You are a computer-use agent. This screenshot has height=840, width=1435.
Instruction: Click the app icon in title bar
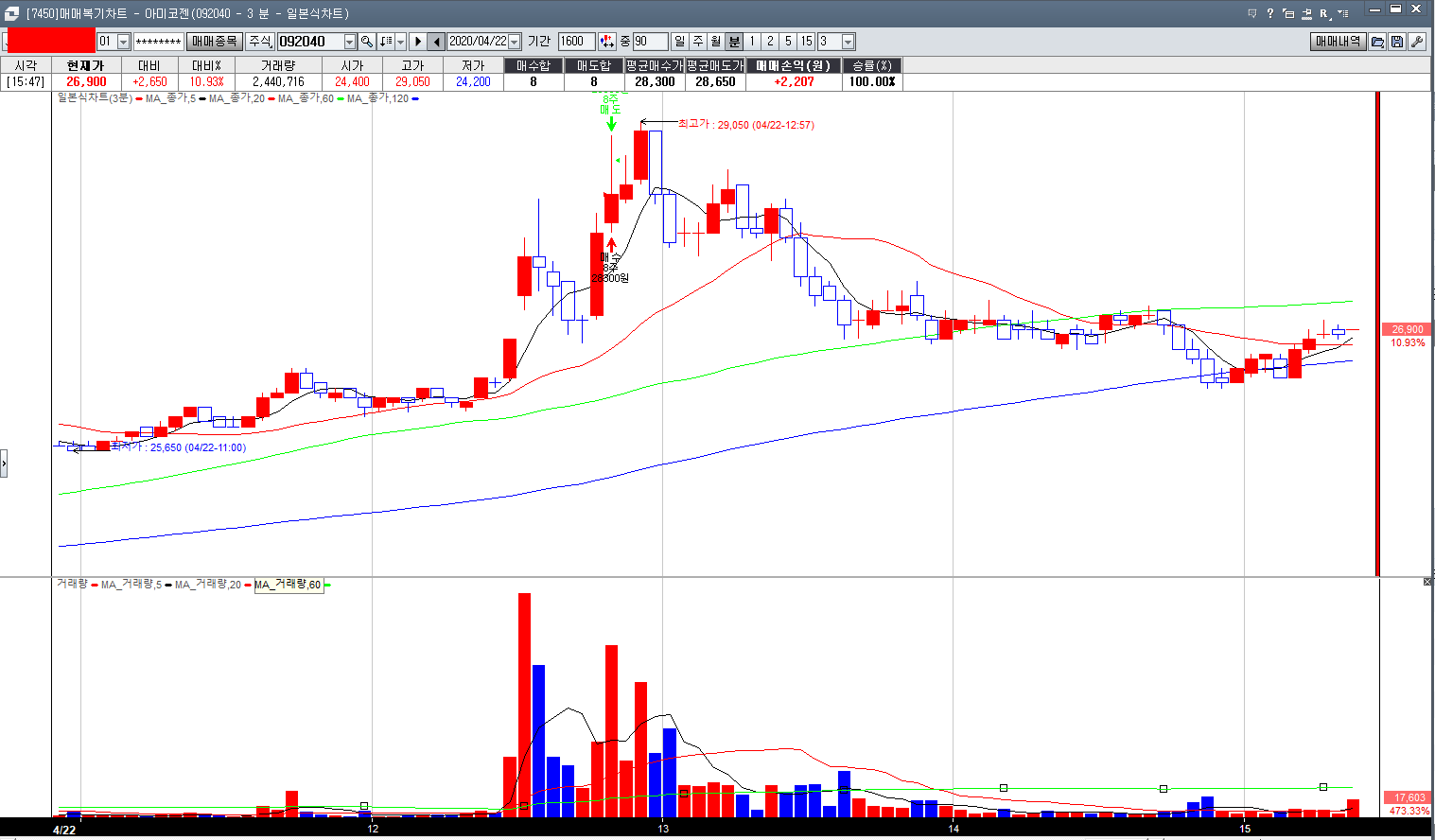pyautogui.click(x=11, y=13)
